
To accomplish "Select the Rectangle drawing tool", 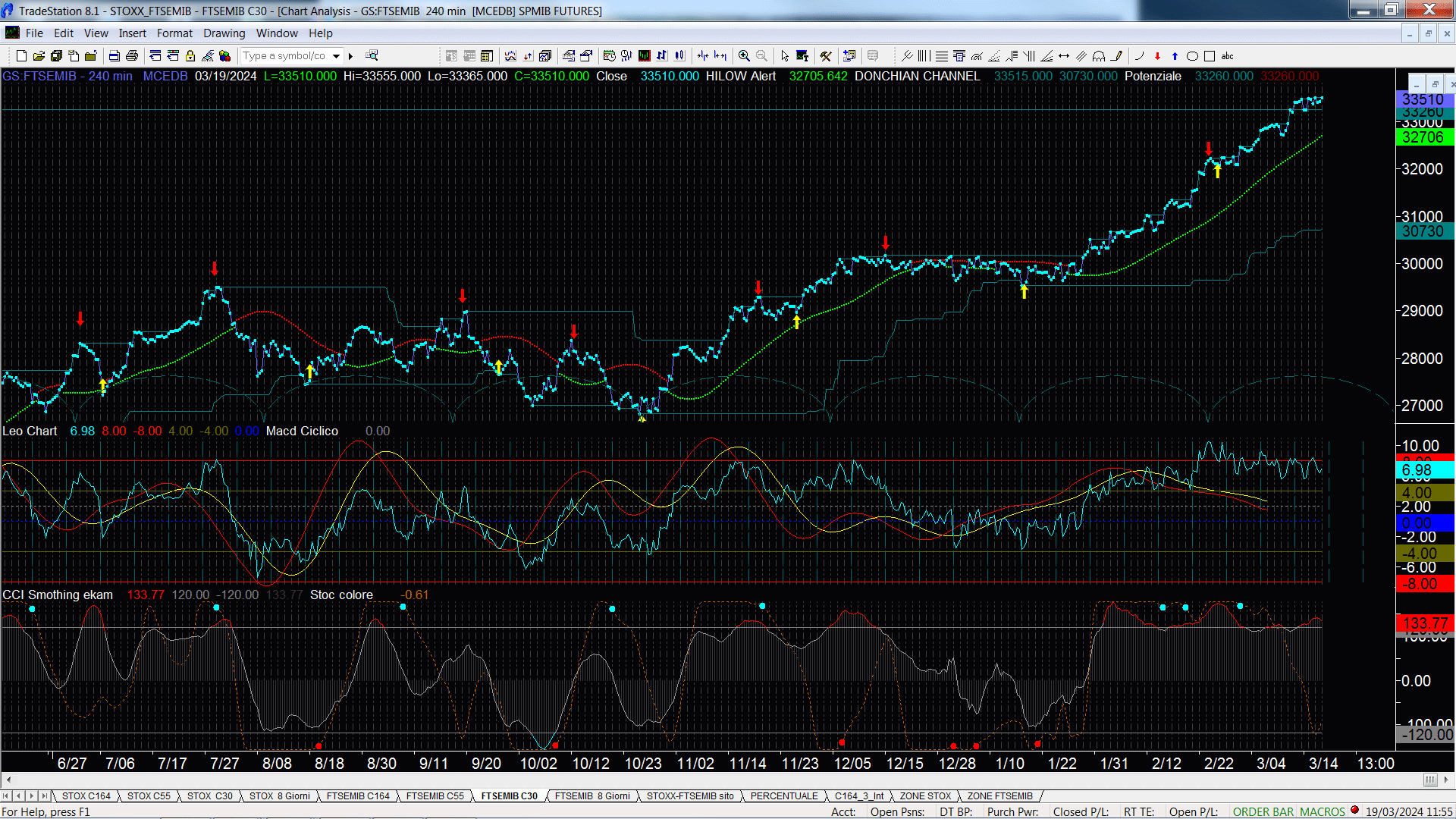I will [x=1210, y=55].
